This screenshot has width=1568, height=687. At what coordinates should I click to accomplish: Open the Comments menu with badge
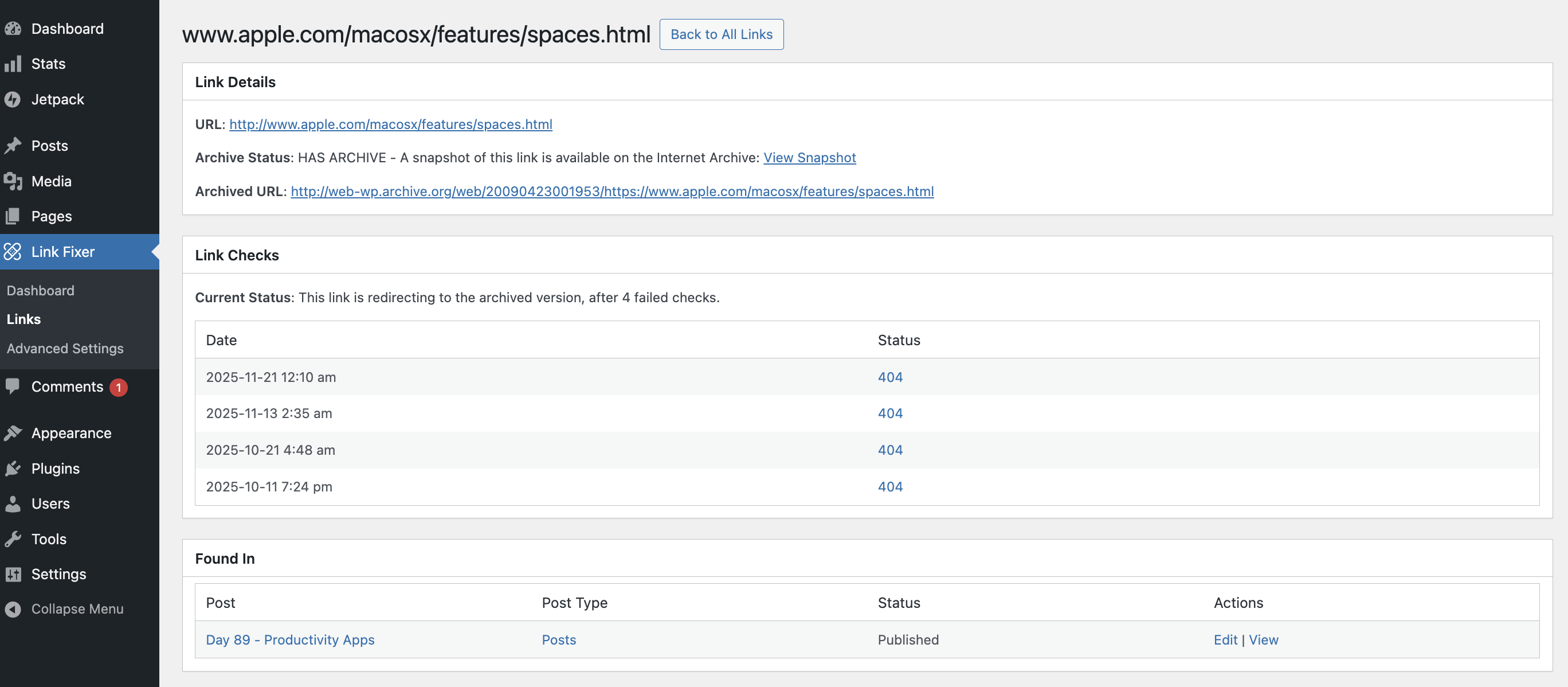(67, 387)
